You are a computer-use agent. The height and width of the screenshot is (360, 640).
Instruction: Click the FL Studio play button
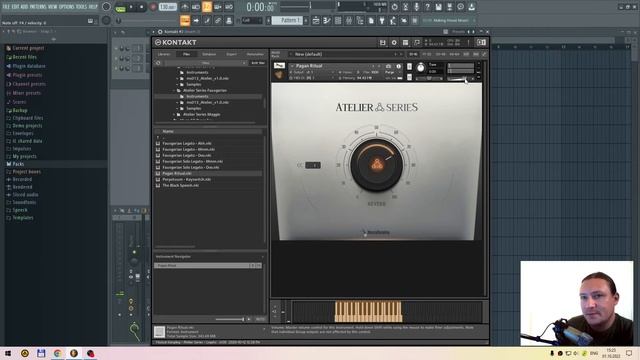131,7
